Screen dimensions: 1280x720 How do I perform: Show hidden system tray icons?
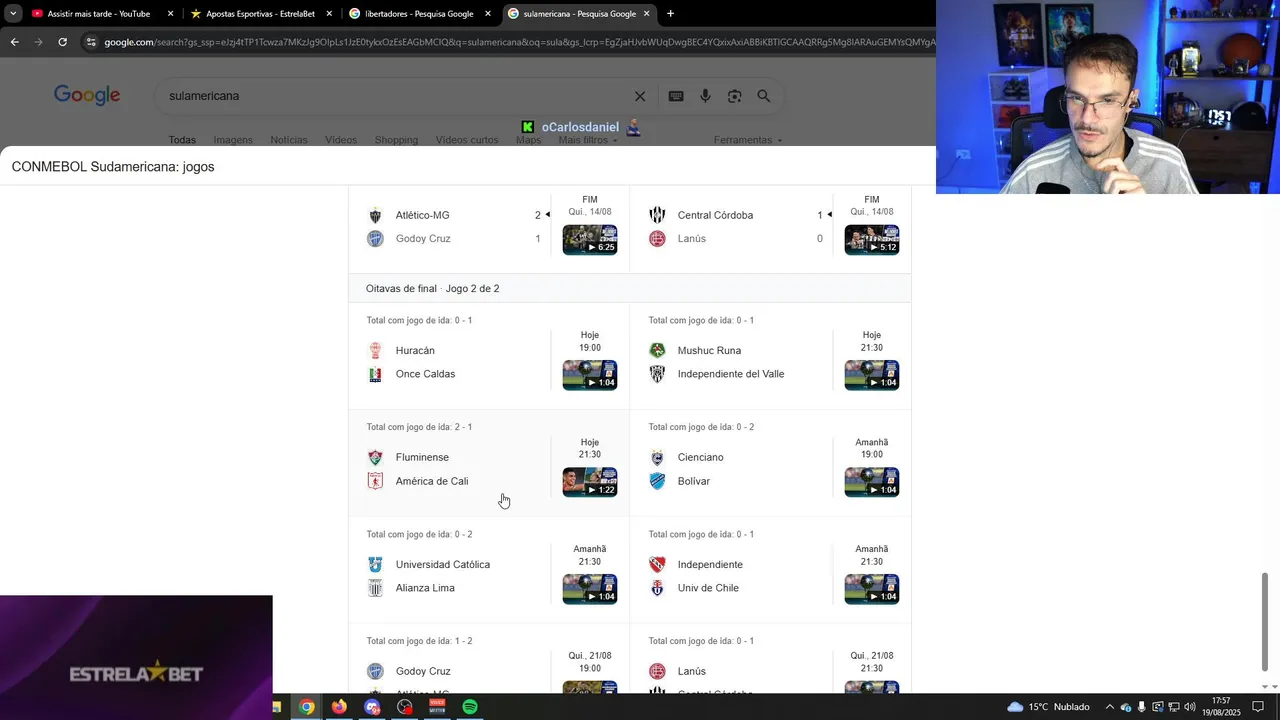pos(1109,707)
